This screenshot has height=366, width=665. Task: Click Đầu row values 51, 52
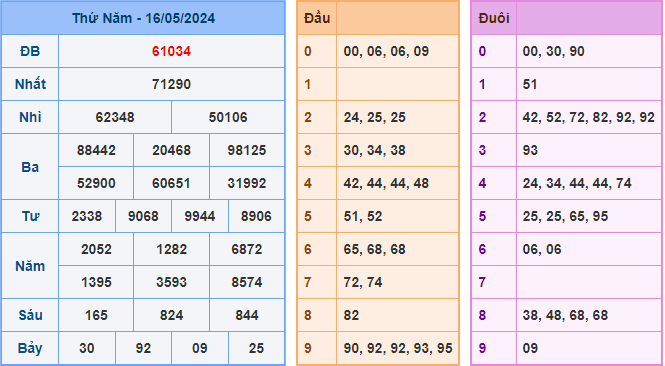click(x=363, y=217)
